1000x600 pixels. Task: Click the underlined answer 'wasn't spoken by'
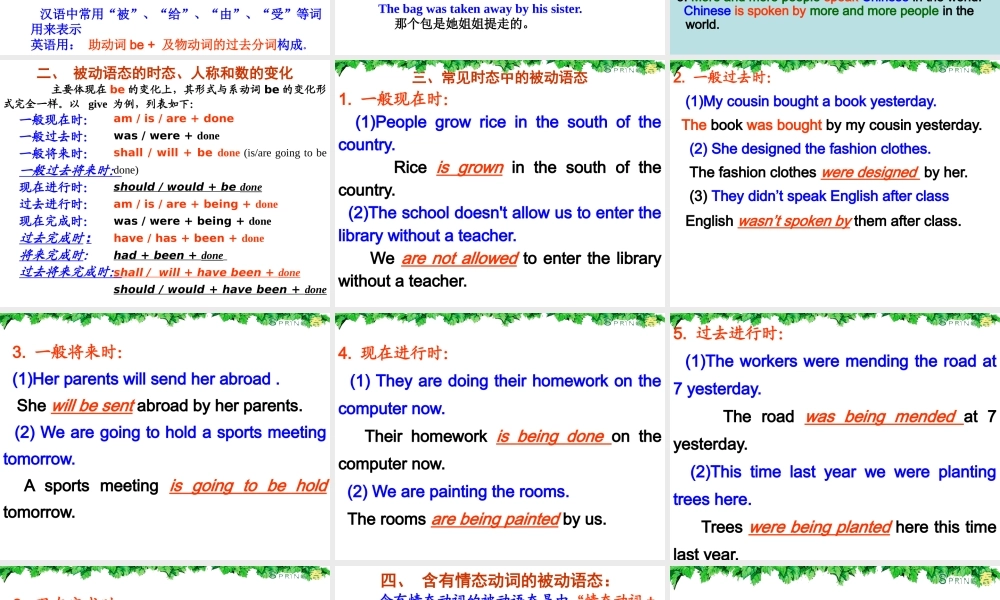point(795,221)
